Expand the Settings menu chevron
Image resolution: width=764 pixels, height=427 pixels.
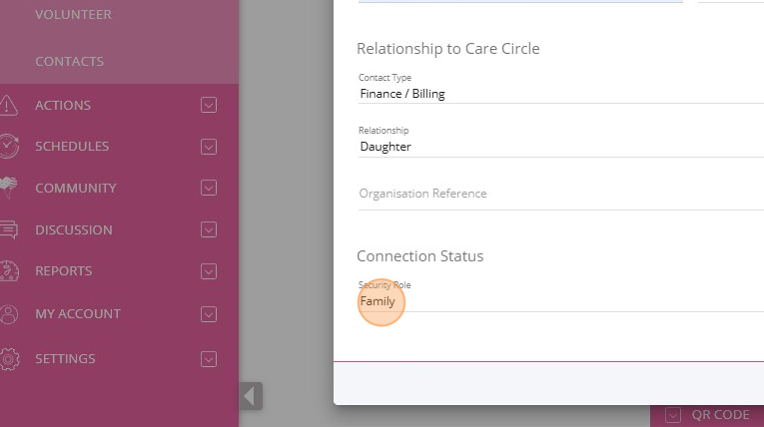[x=209, y=358]
